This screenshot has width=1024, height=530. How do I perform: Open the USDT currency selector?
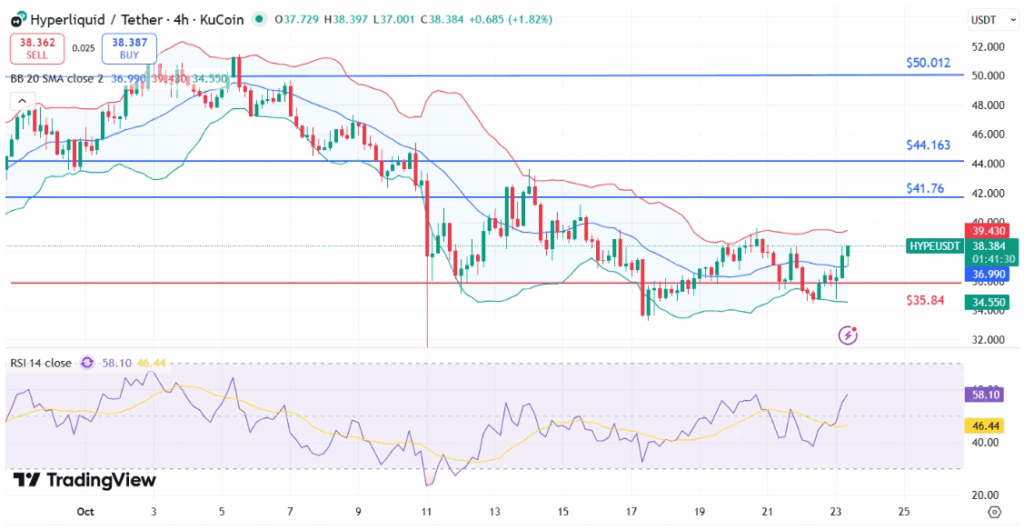[983, 20]
